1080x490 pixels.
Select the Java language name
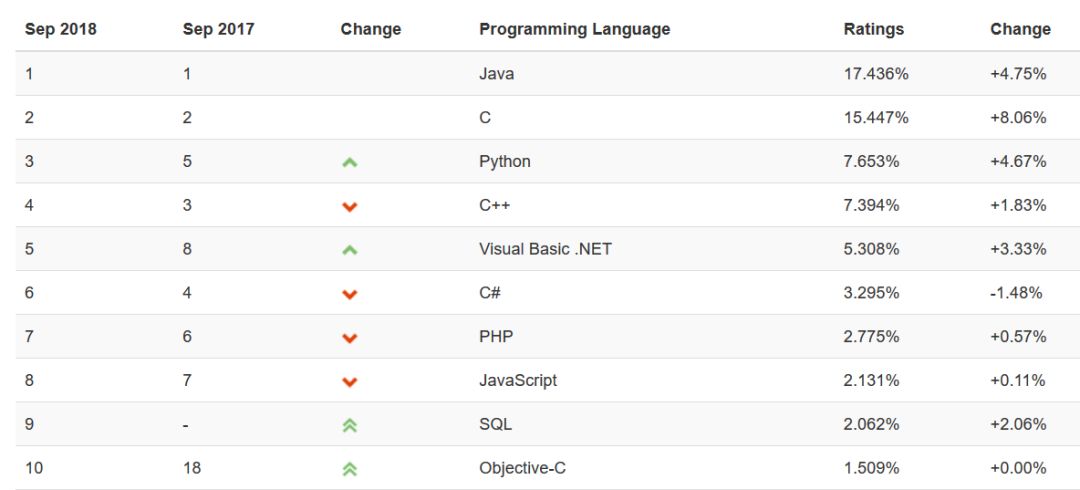pos(497,73)
